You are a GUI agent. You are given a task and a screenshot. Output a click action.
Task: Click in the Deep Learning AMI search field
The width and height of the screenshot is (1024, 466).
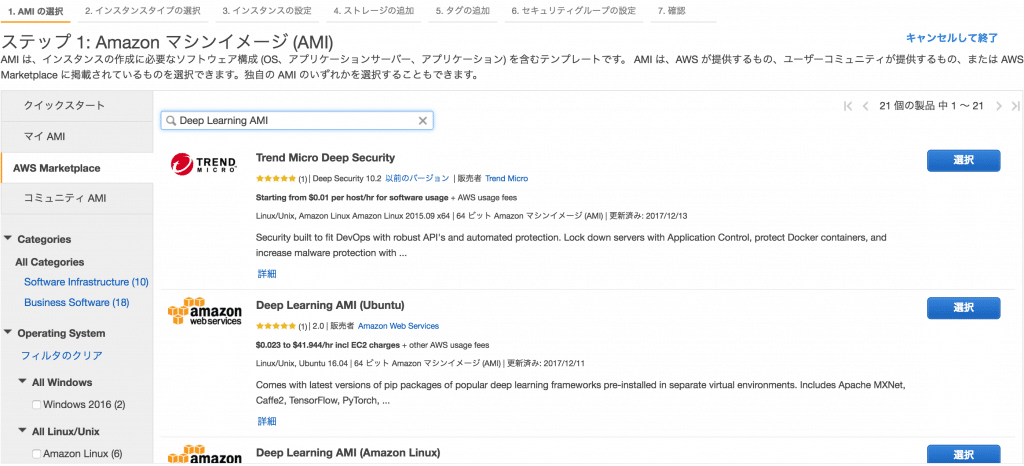tap(297, 121)
